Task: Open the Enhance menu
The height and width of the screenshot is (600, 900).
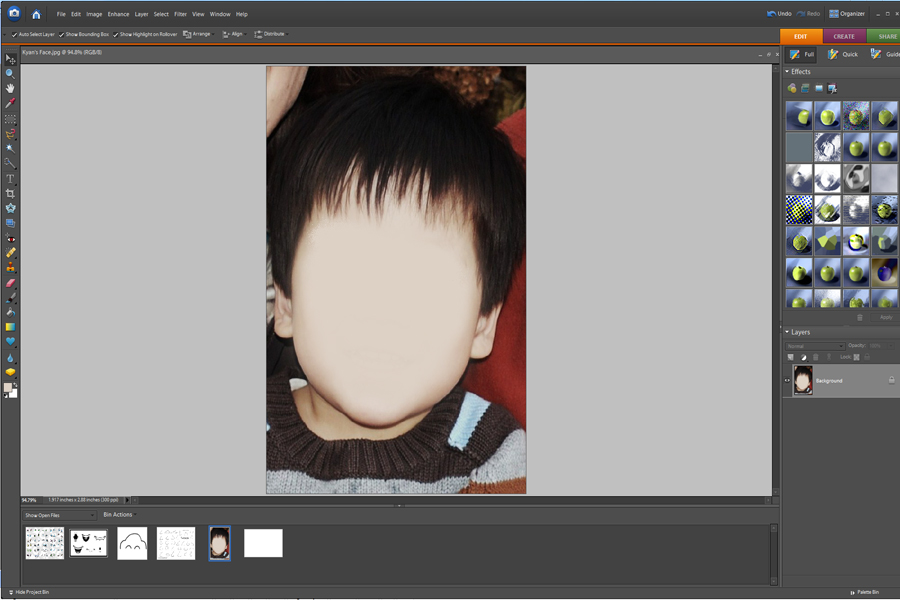Action: (118, 14)
